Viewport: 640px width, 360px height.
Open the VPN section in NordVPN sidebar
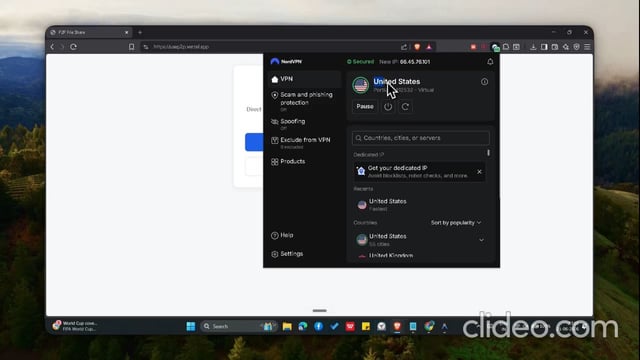coord(304,79)
